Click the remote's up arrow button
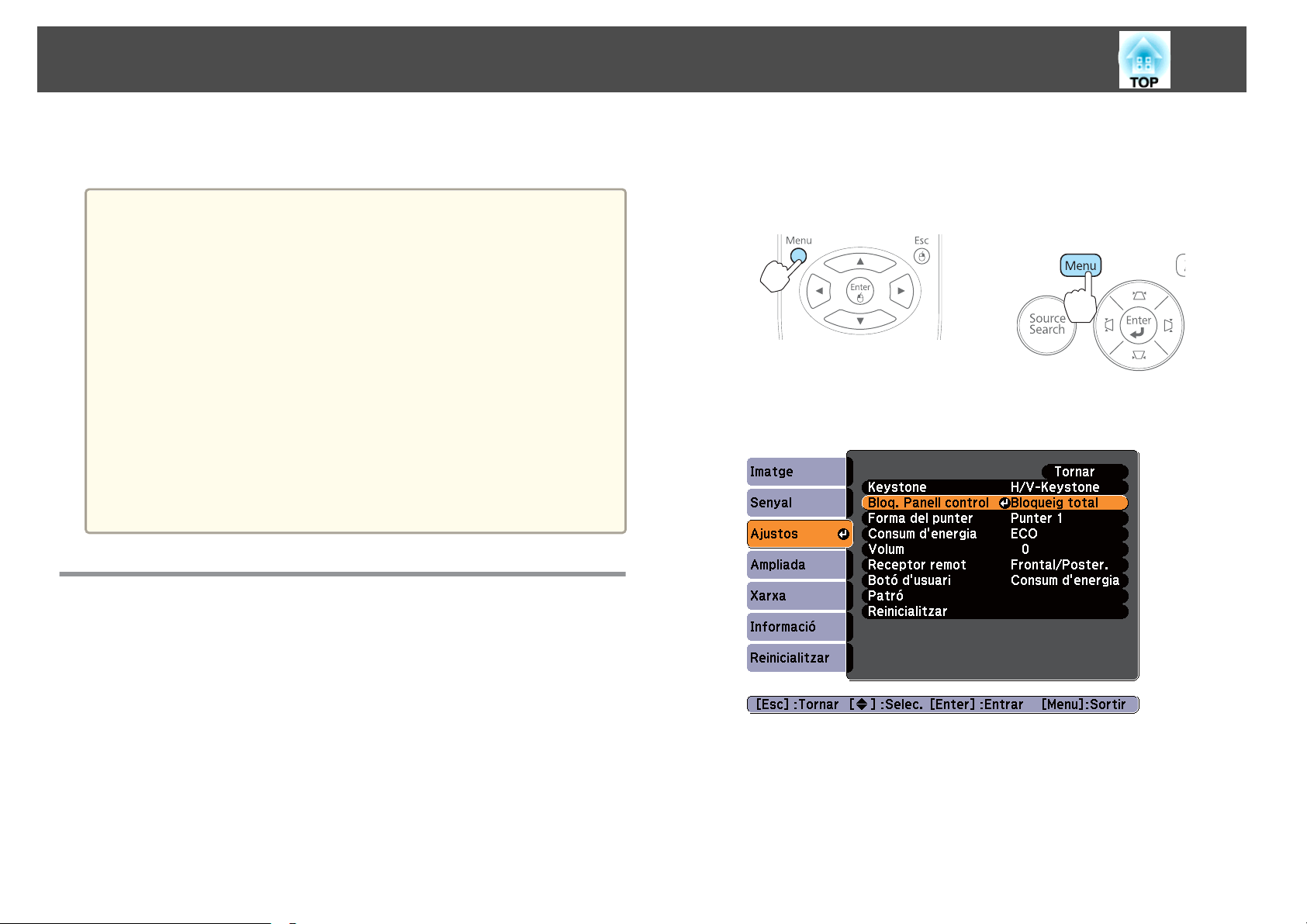The image size is (1307, 924). pyautogui.click(x=859, y=262)
